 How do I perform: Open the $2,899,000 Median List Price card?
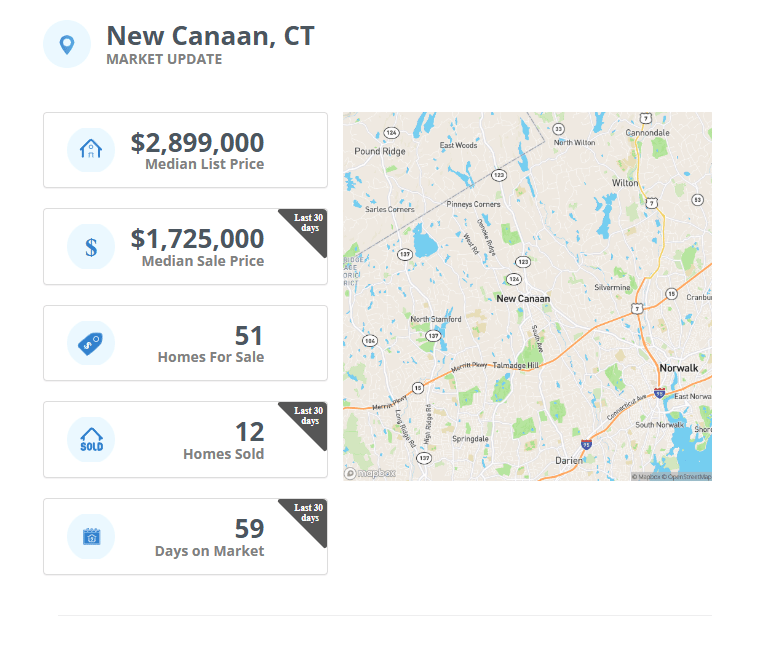(x=185, y=150)
